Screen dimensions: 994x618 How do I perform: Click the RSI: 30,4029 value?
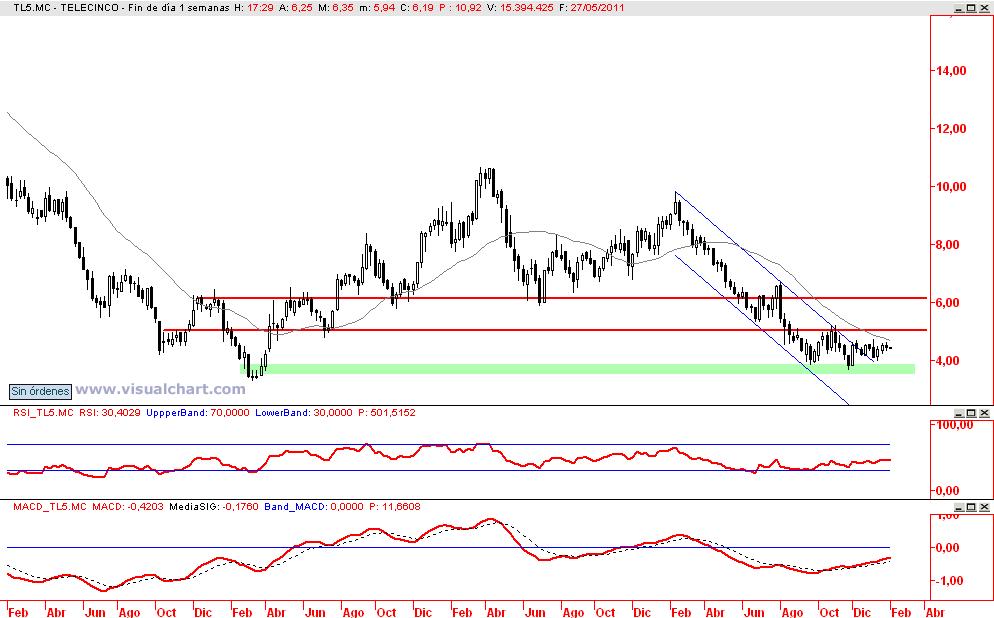click(x=110, y=413)
